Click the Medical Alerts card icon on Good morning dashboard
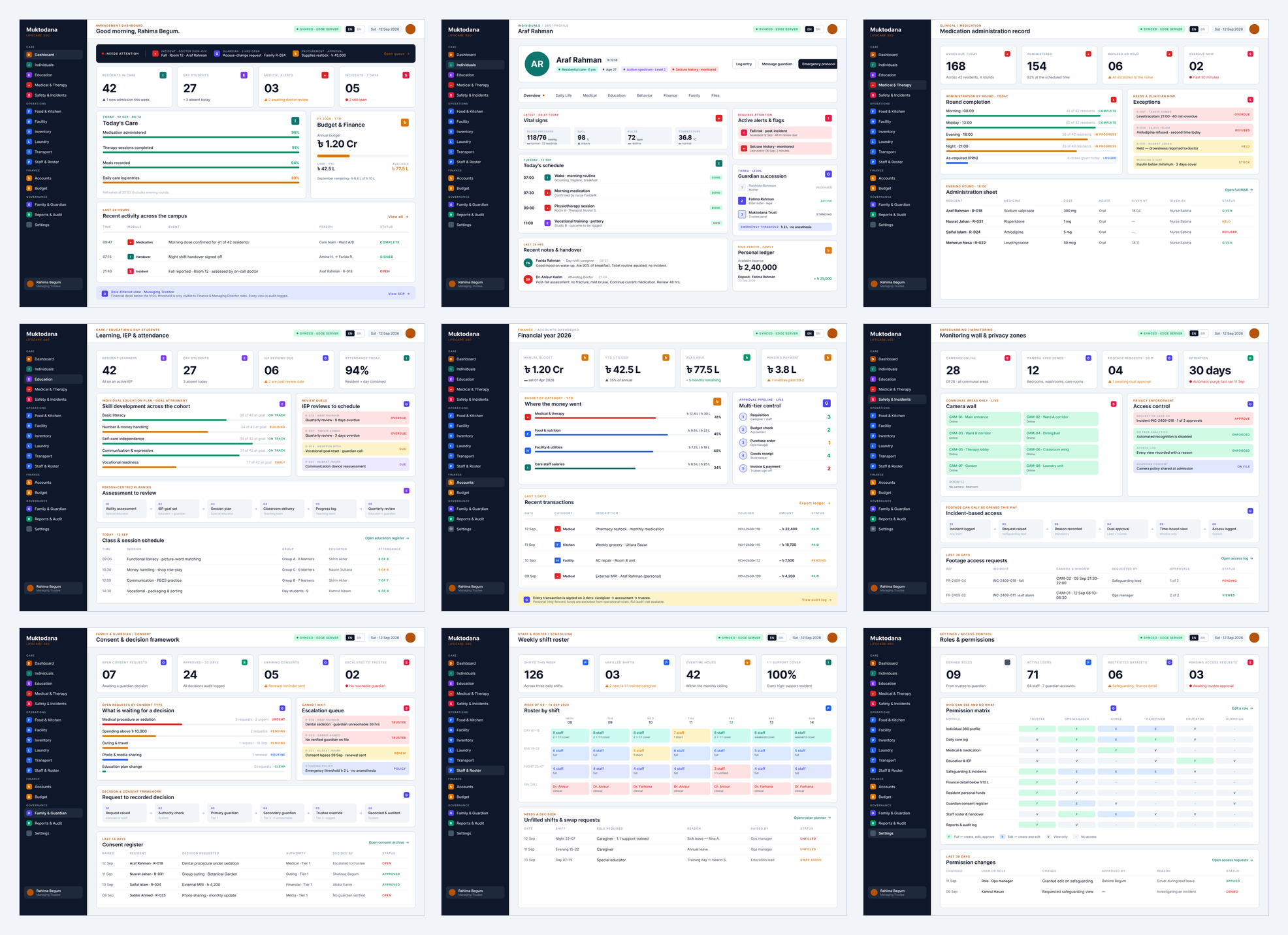Image resolution: width=1288 pixels, height=935 pixels. (x=325, y=75)
